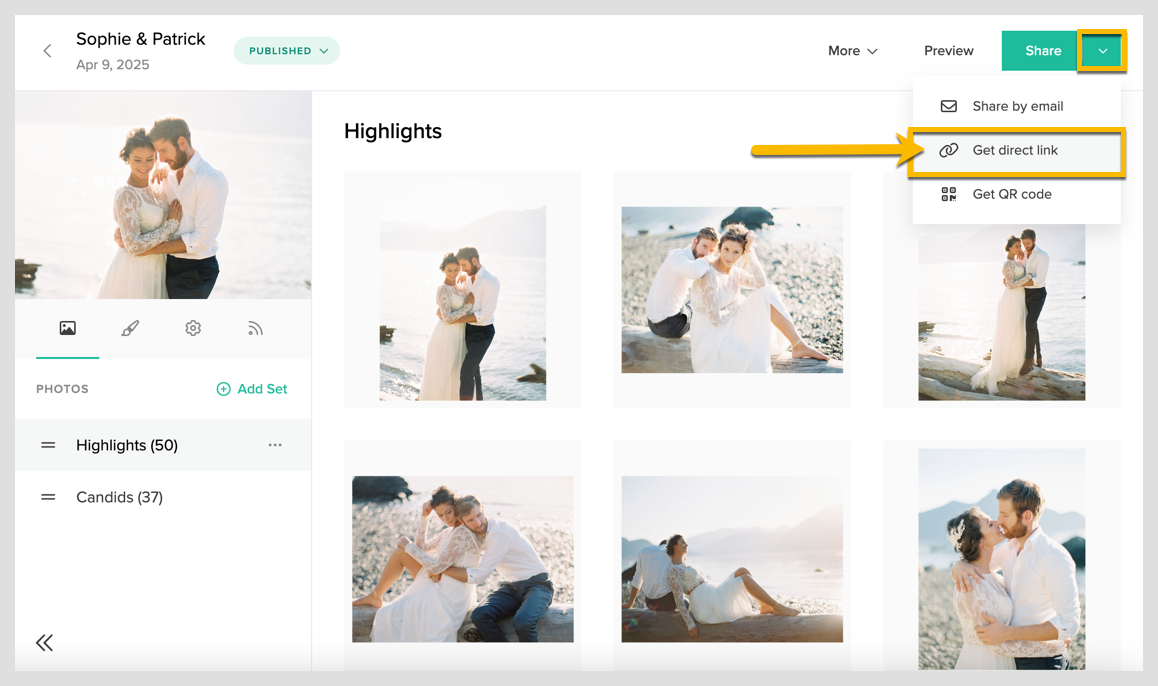
Task: Click the back arrow beside the collection title
Action: pyautogui.click(x=47, y=51)
